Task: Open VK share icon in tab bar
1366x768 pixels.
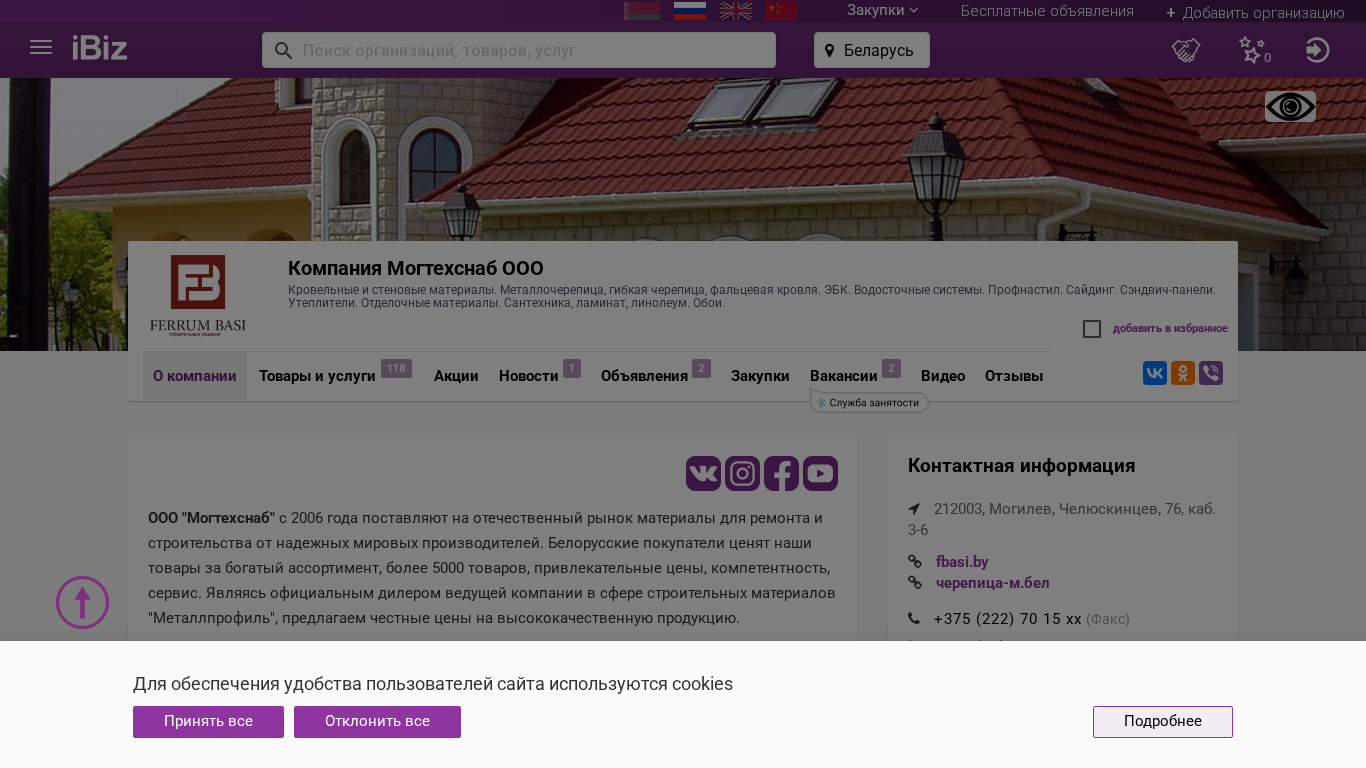Action: pos(1155,373)
